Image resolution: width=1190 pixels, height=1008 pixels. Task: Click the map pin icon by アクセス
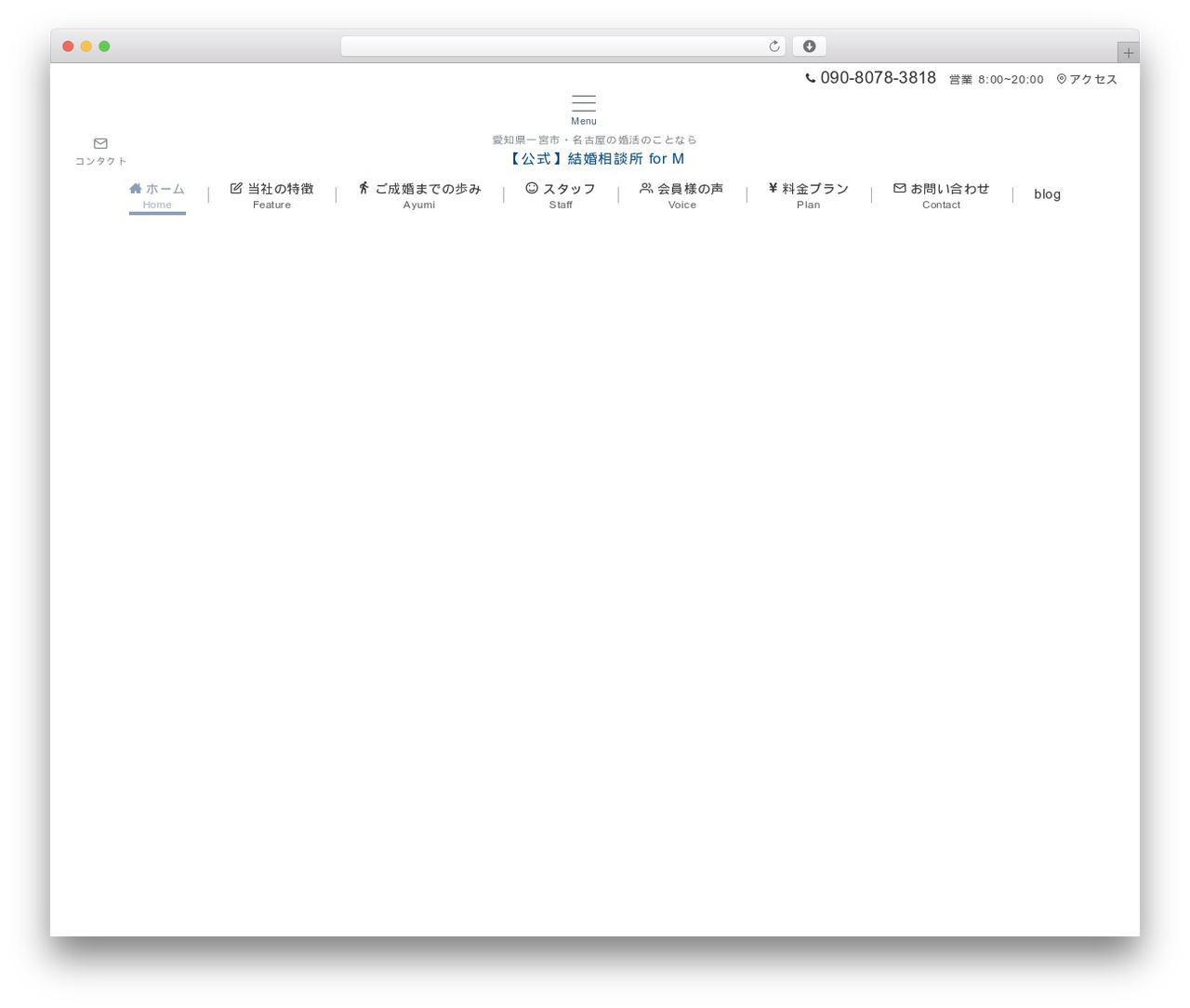[x=1062, y=79]
